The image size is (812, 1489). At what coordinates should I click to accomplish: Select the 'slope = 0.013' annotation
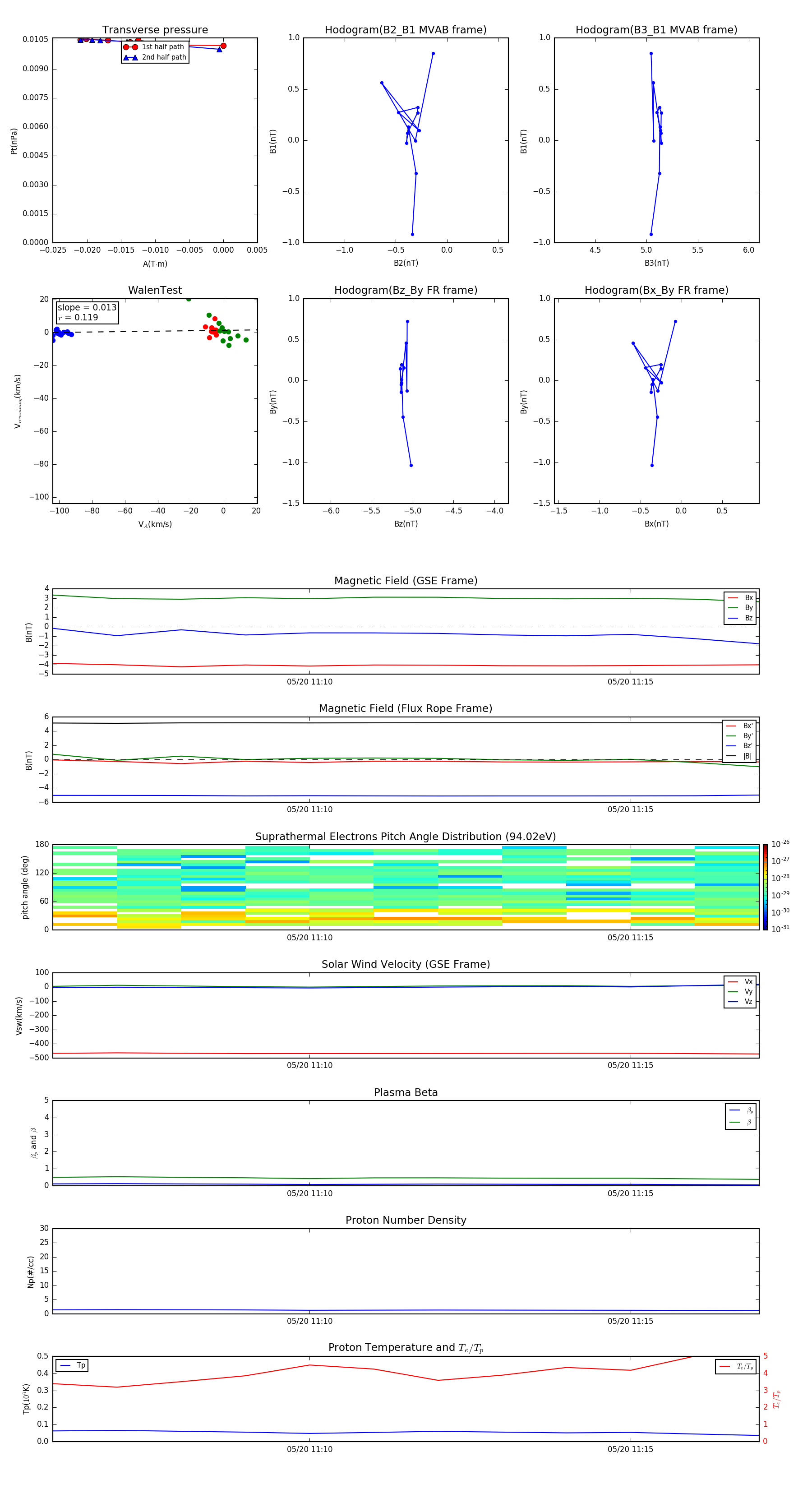pos(87,308)
